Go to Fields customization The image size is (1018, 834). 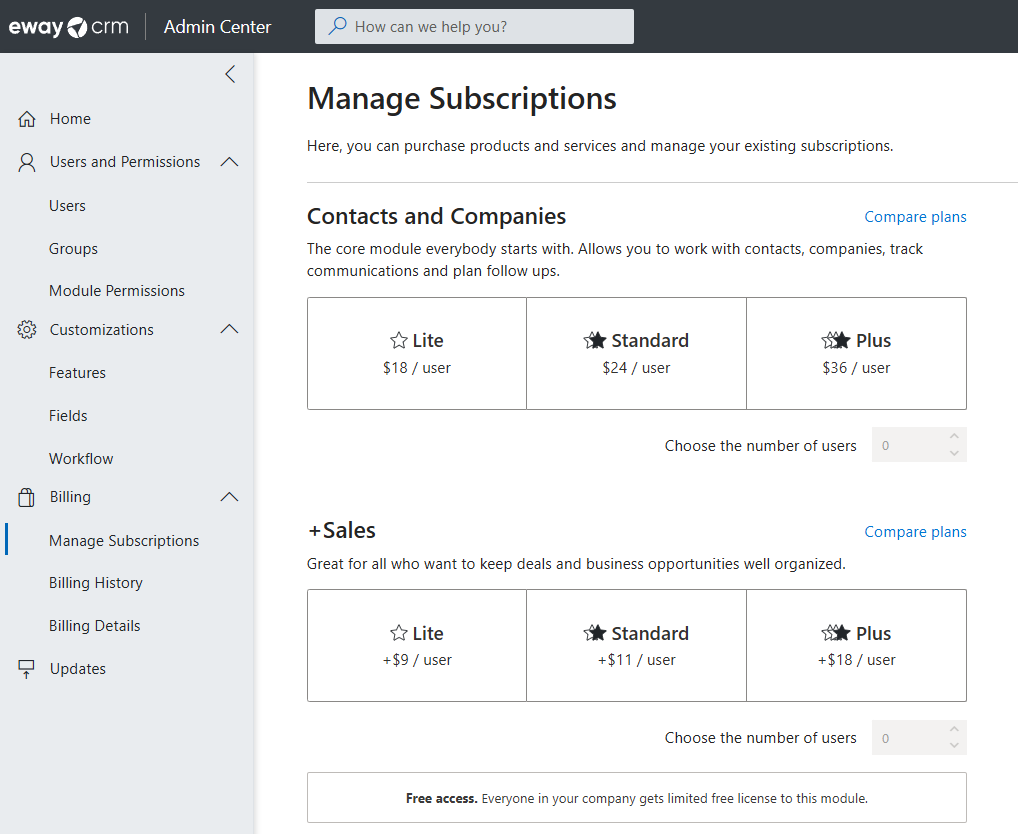pyautogui.click(x=68, y=415)
